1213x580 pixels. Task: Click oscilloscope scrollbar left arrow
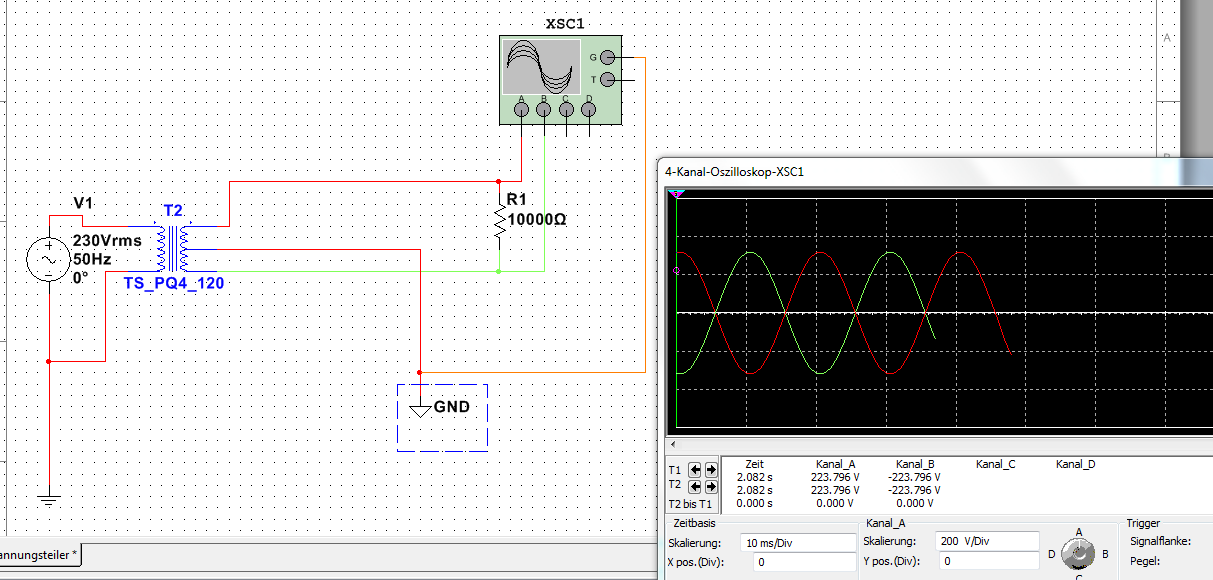[x=673, y=444]
